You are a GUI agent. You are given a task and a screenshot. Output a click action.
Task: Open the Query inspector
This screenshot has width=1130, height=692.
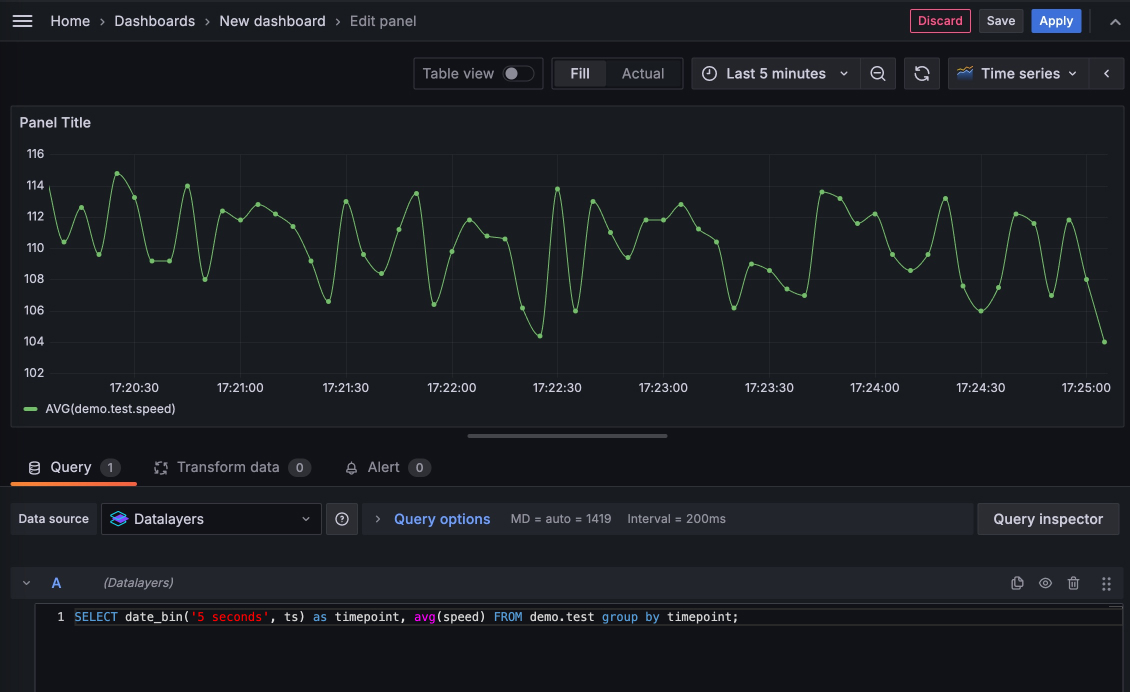click(1048, 518)
